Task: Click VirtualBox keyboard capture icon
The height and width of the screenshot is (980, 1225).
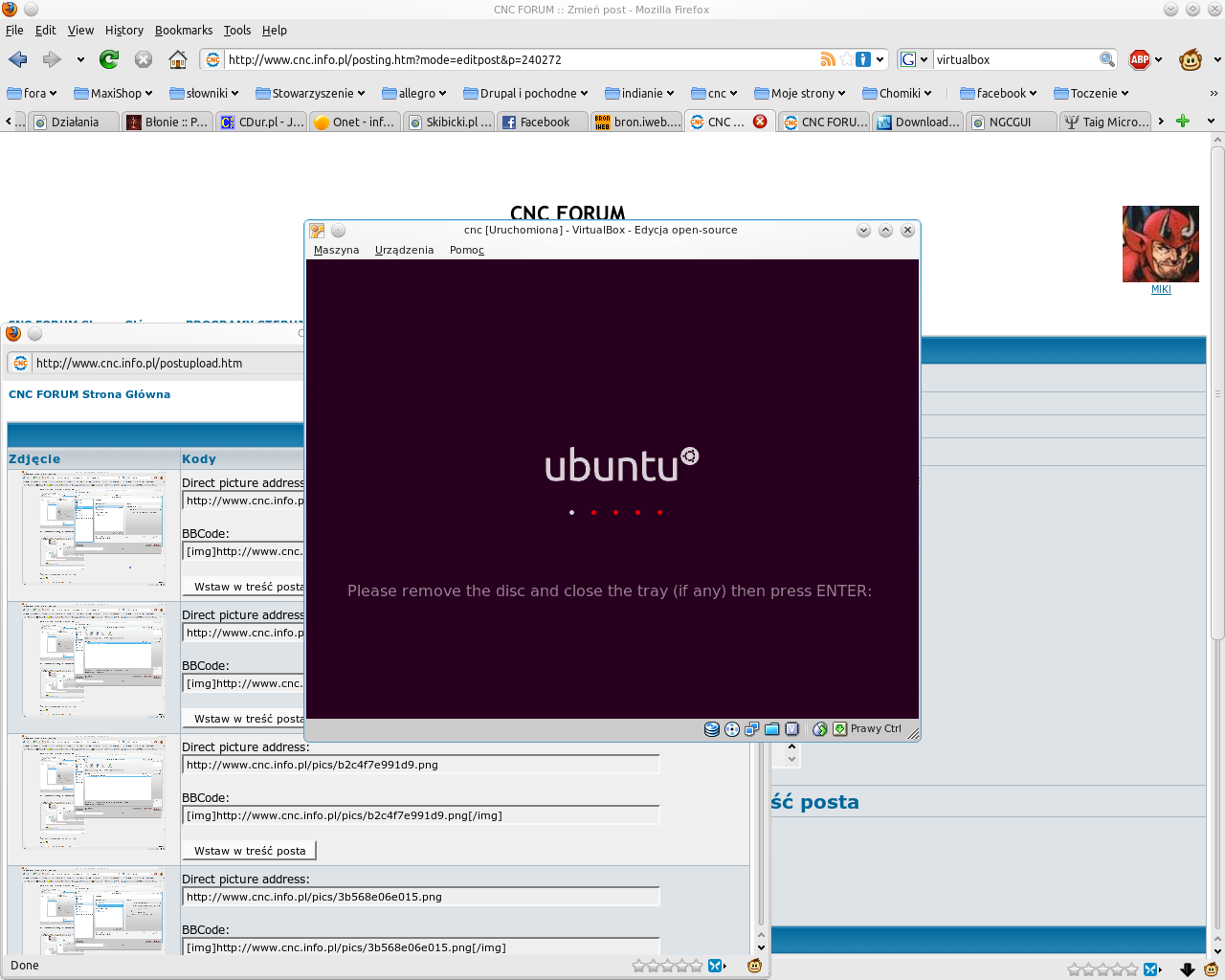Action: point(839,729)
